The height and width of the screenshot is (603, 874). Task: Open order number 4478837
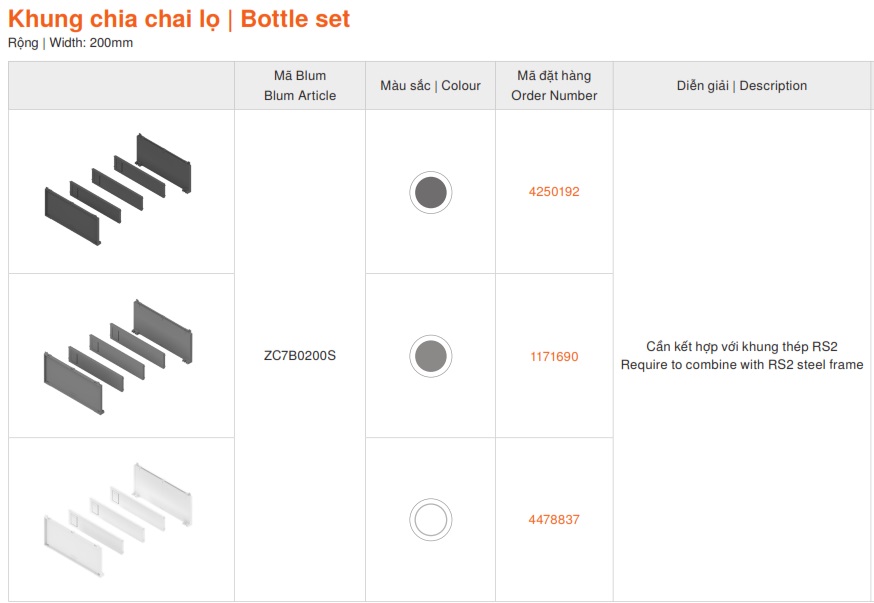[554, 520]
